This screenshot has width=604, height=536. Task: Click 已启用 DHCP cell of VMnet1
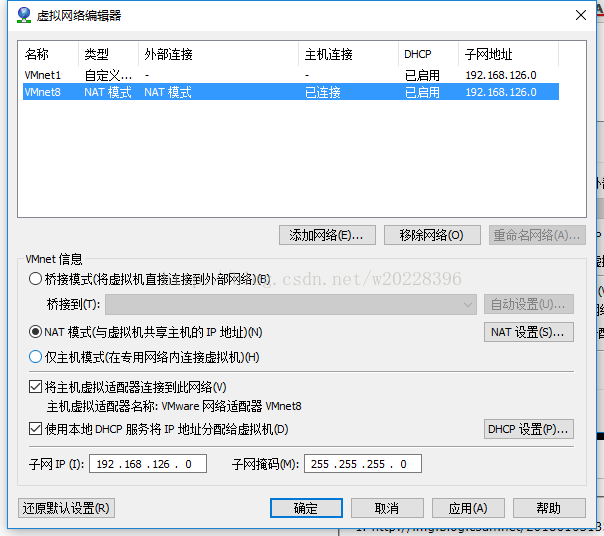[422, 75]
